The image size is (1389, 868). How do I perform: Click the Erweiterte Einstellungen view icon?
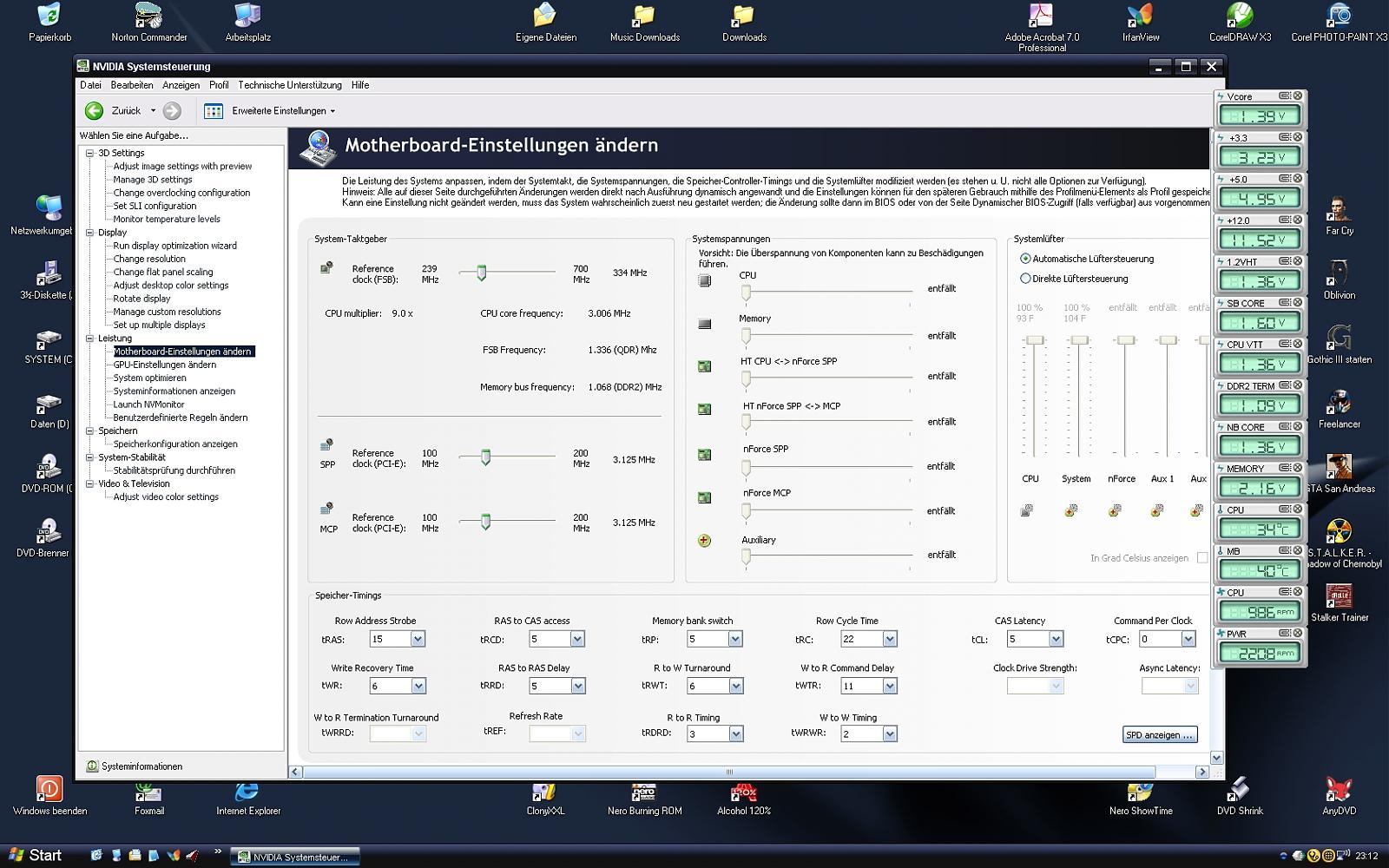tap(213, 111)
